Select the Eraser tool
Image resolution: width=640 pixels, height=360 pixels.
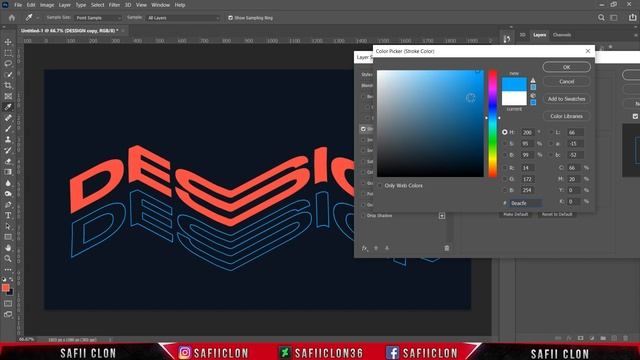coord(8,161)
